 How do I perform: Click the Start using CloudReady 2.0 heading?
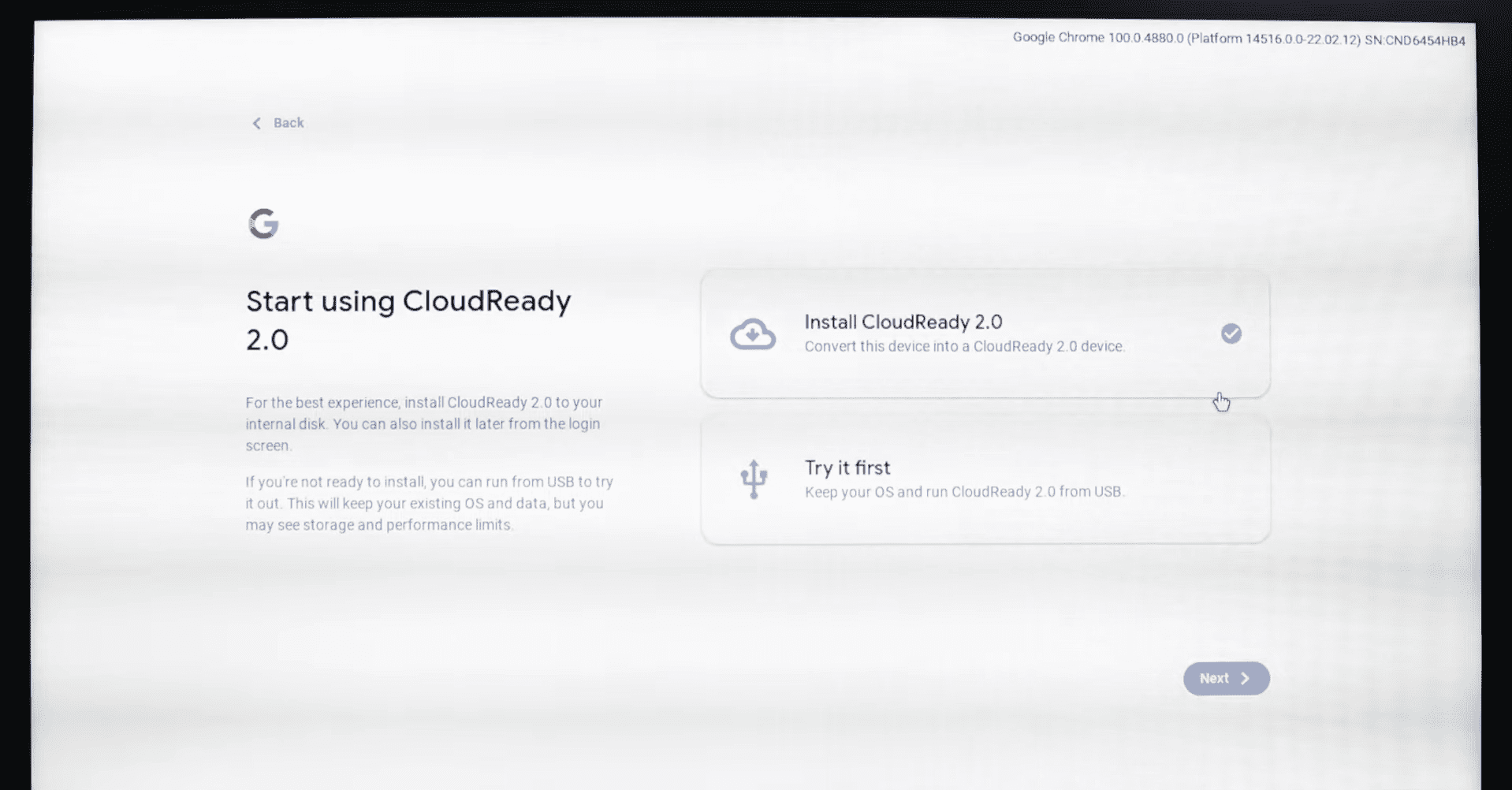tap(408, 320)
